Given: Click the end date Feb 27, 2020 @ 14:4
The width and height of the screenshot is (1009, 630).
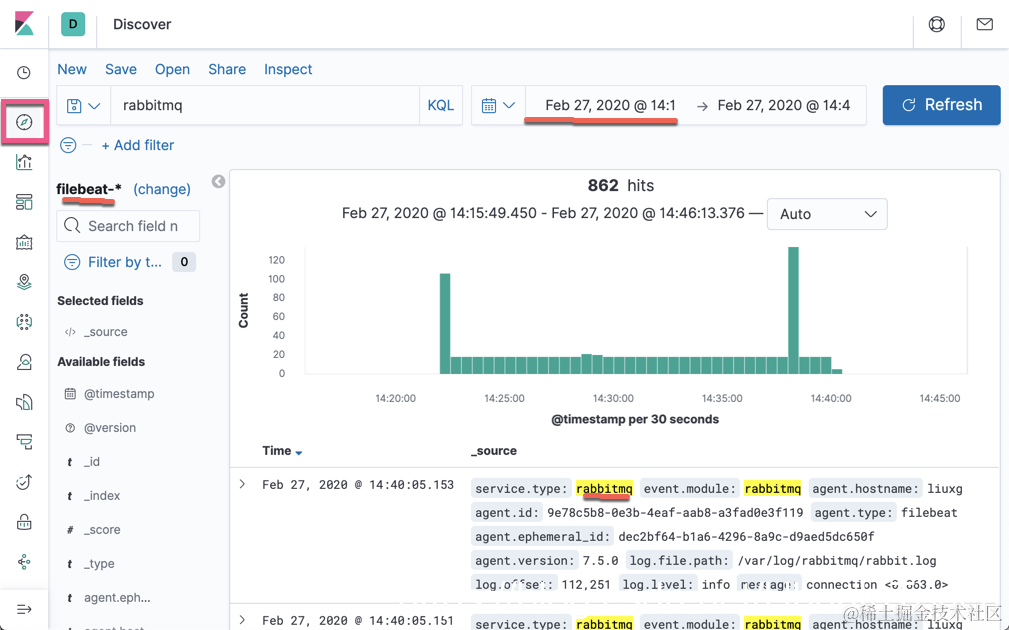Looking at the screenshot, I should (x=784, y=106).
